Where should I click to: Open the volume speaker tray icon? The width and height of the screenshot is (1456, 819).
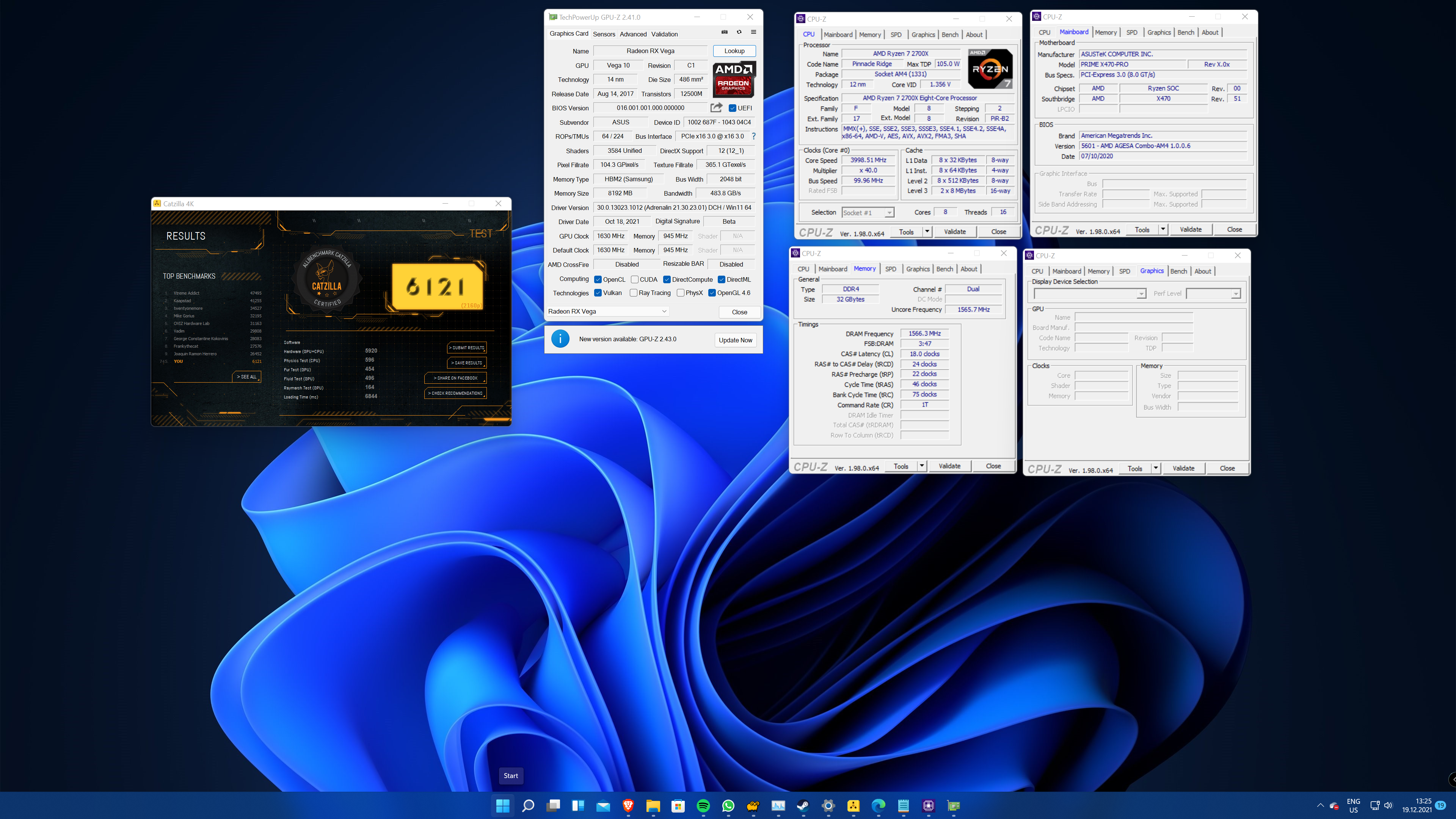click(1388, 805)
